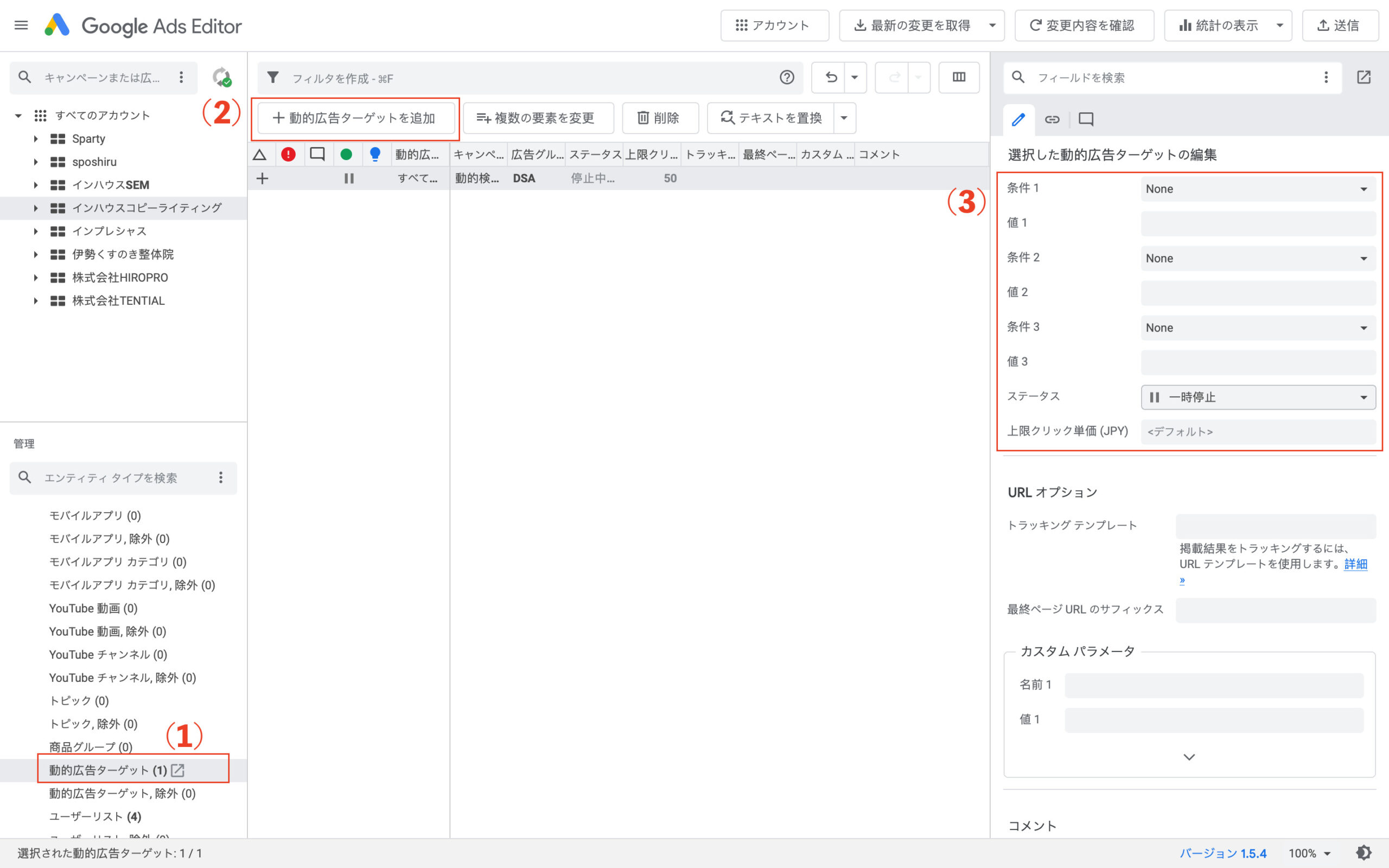The height and width of the screenshot is (868, 1389).
Task: Toggle the green status filter in the column header
Action: 347,154
